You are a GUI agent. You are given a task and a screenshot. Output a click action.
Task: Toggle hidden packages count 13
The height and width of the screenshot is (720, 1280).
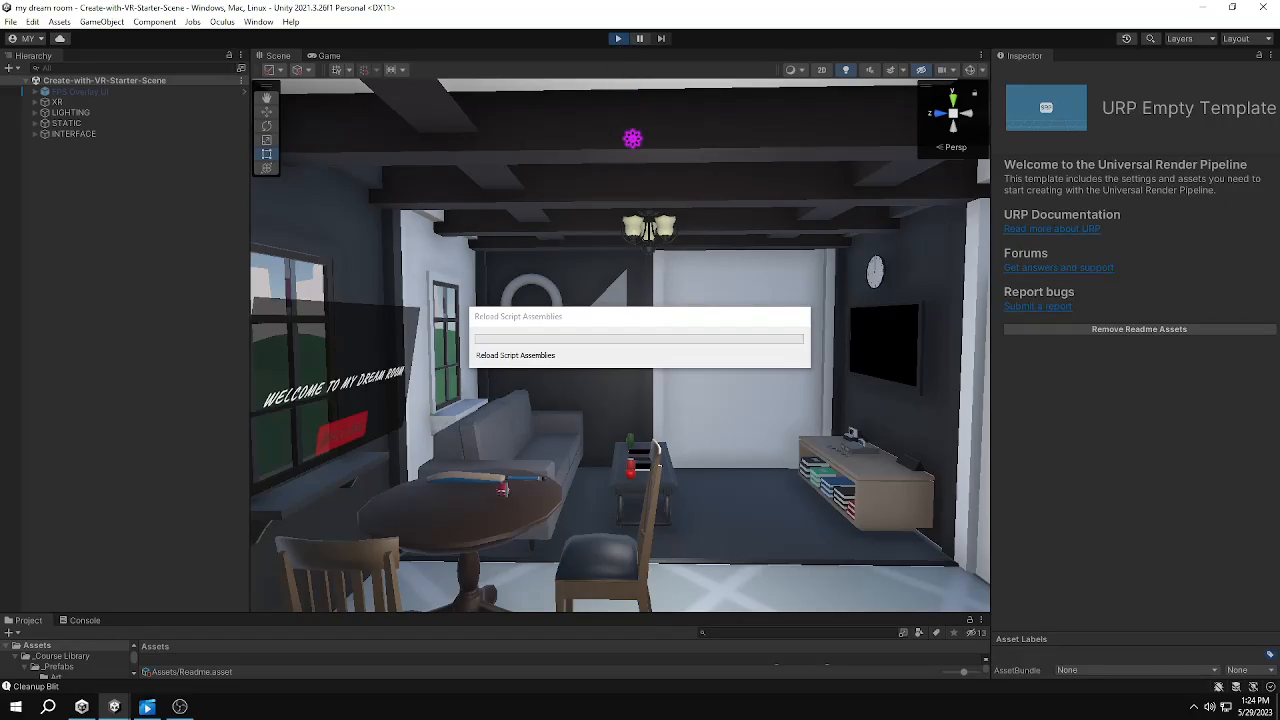click(976, 633)
